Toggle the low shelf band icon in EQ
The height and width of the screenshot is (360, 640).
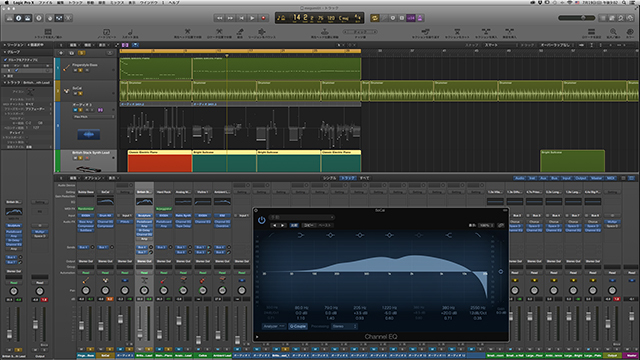(301, 235)
